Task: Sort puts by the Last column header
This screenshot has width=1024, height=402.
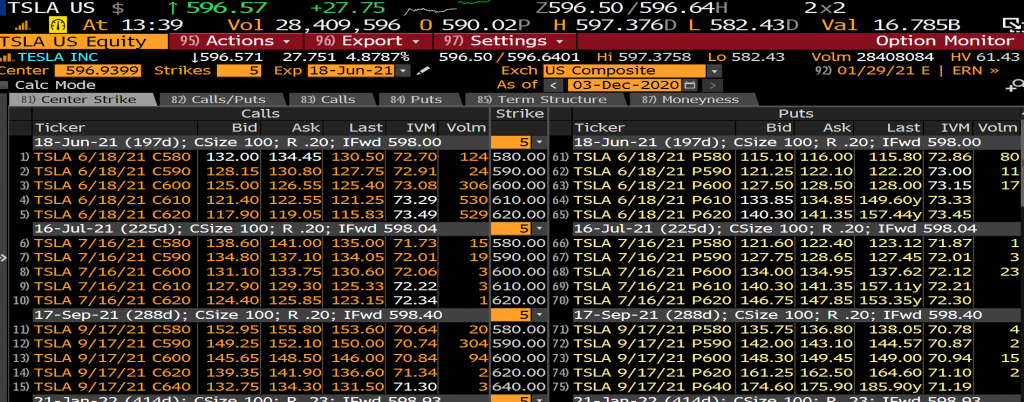Action: click(x=904, y=128)
